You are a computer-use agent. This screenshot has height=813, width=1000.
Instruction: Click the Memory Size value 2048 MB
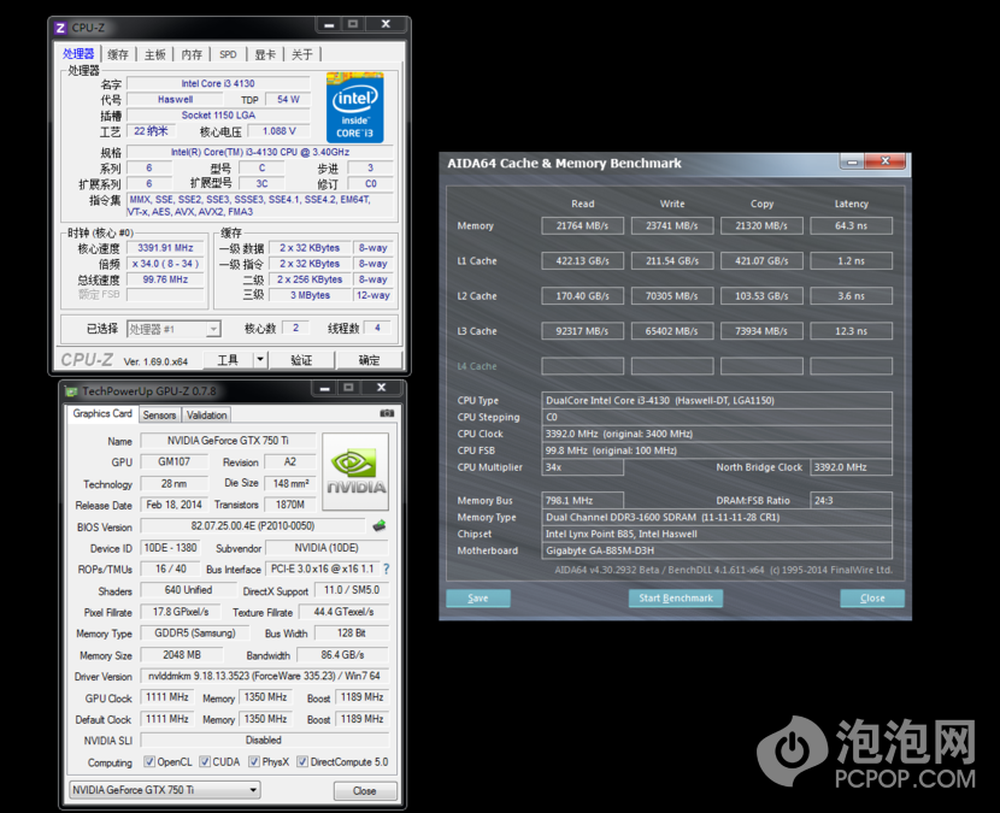tap(182, 655)
